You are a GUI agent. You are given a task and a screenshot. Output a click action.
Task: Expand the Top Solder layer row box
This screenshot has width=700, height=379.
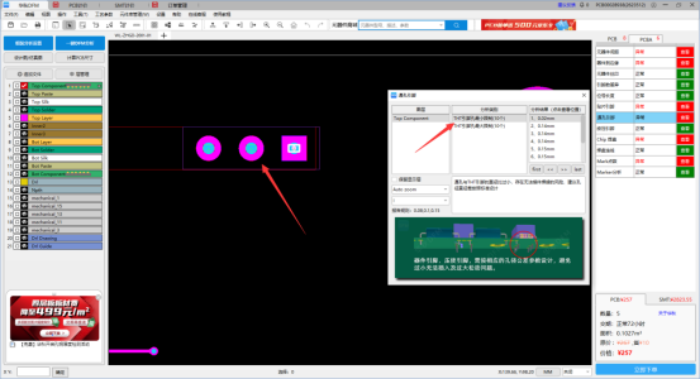[17, 110]
